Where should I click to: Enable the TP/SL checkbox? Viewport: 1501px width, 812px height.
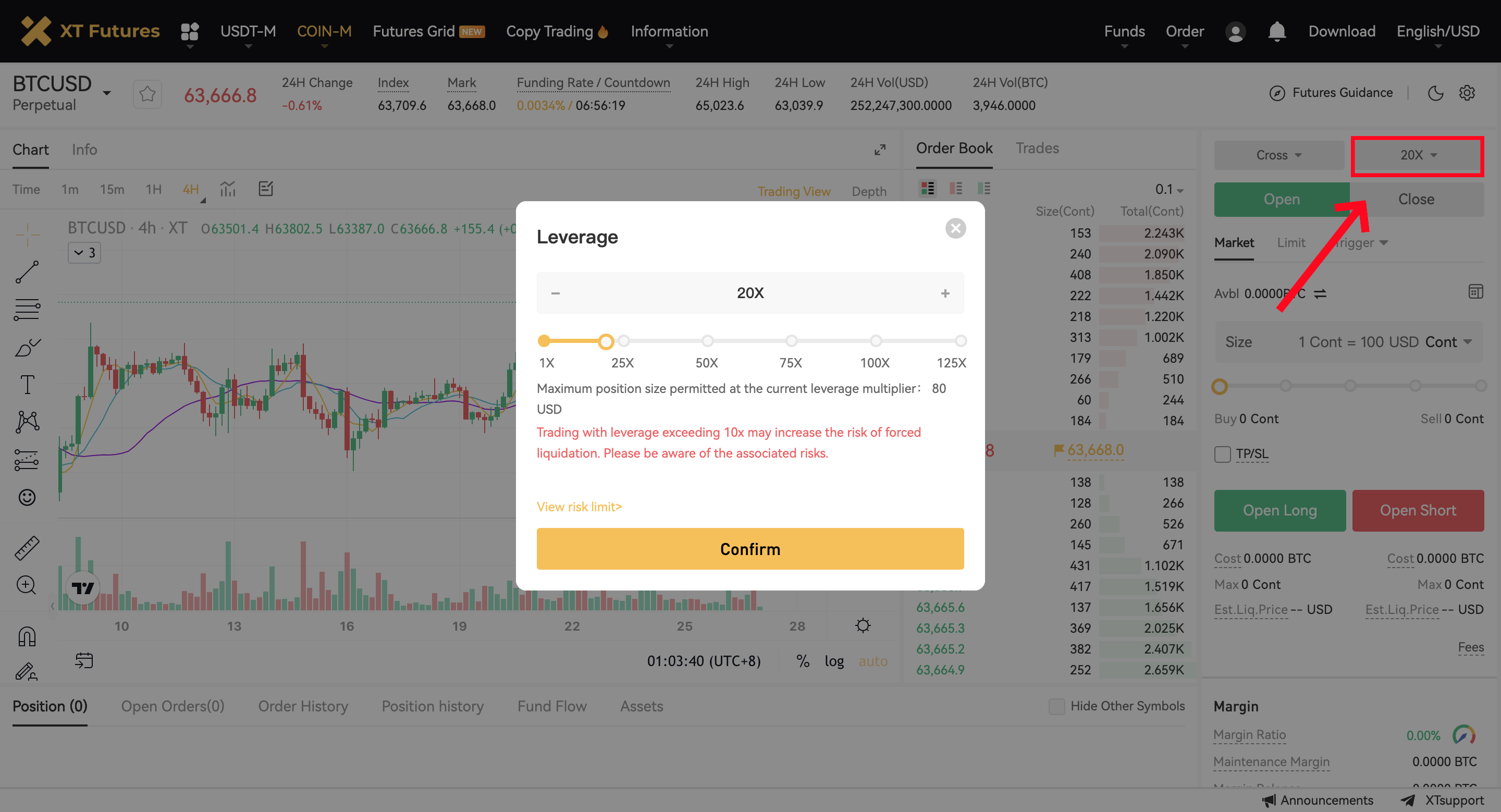(x=1222, y=454)
